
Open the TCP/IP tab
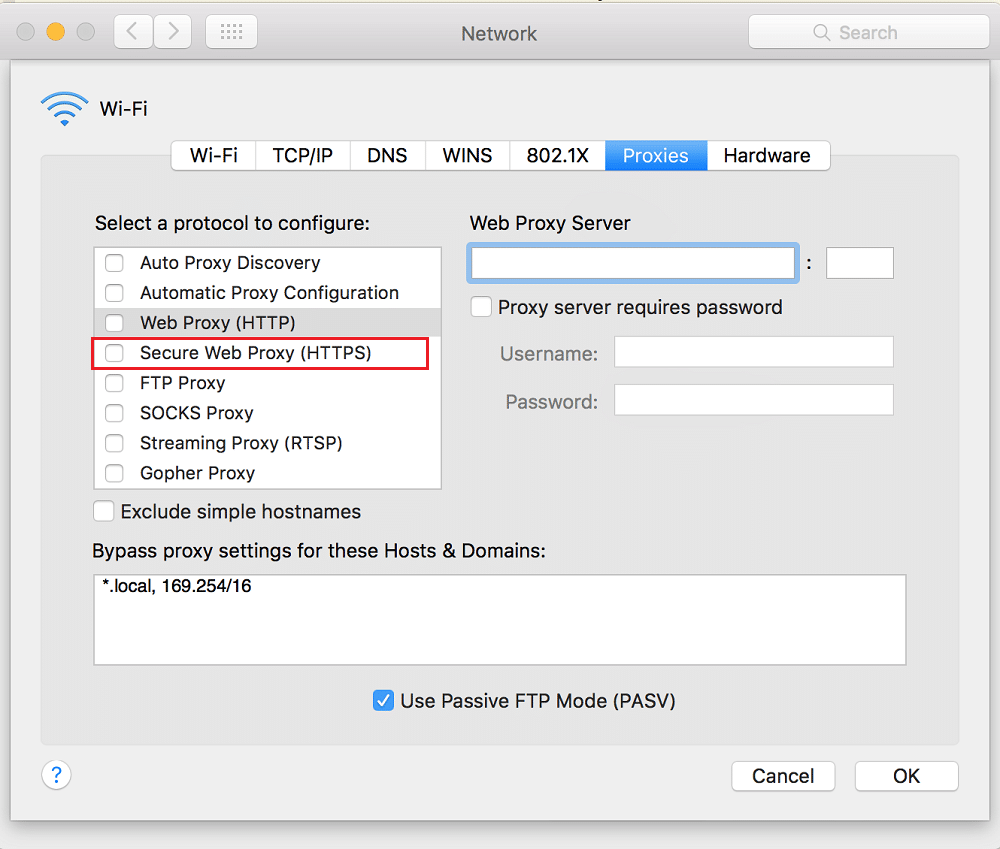pyautogui.click(x=303, y=156)
